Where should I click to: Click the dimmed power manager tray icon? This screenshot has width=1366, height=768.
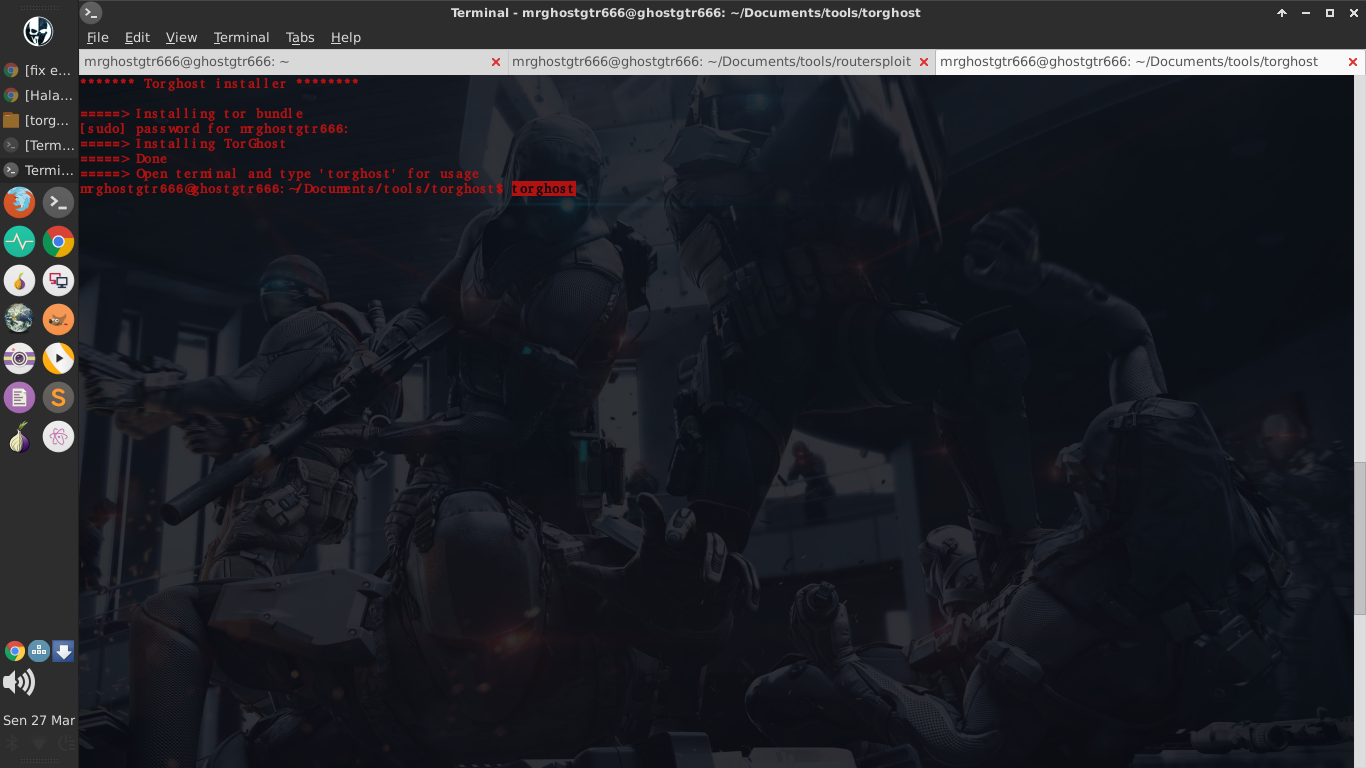pyautogui.click(x=65, y=743)
